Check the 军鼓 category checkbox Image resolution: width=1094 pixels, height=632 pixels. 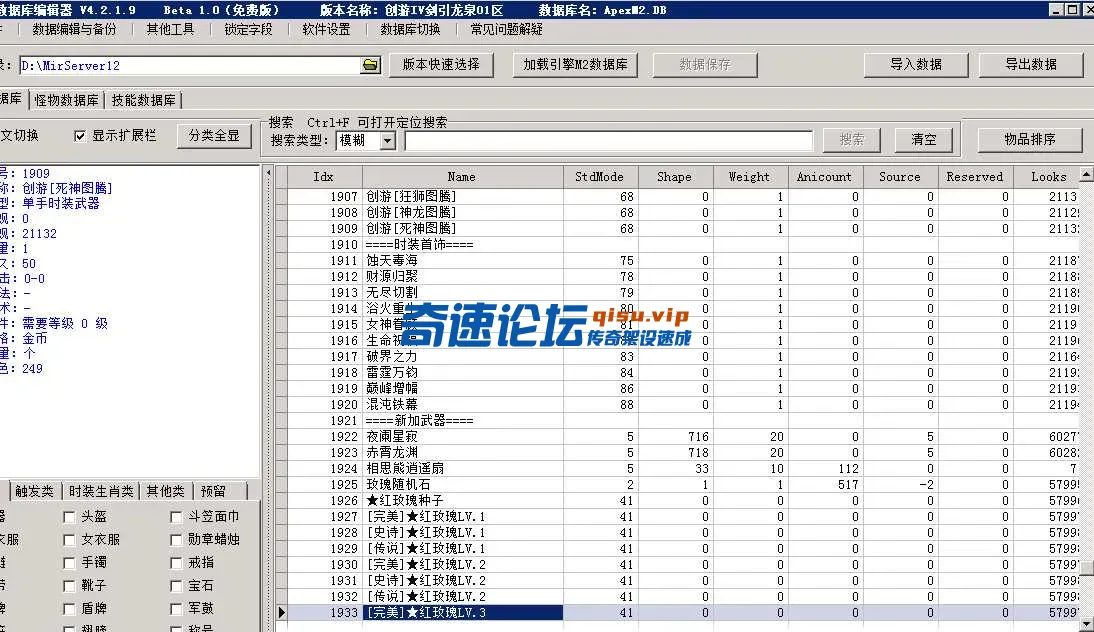[176, 609]
